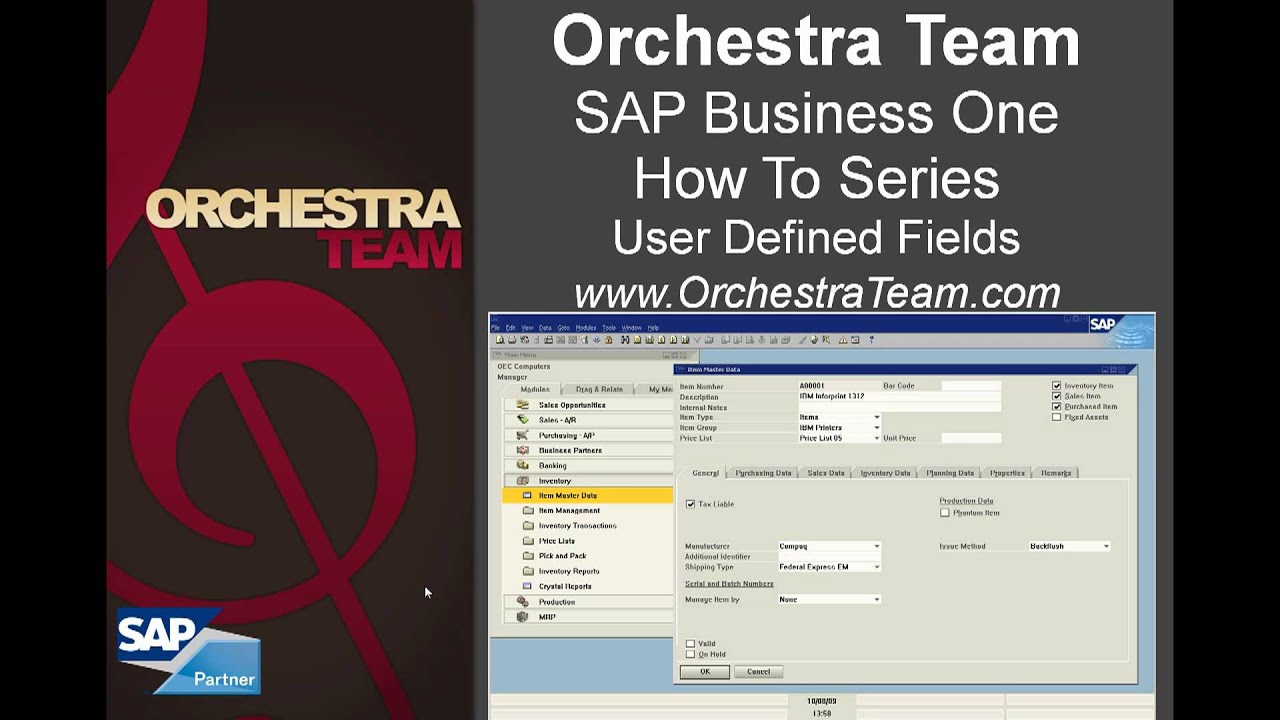Viewport: 1280px width, 720px height.
Task: Click the MRP module icon
Action: (x=522, y=617)
